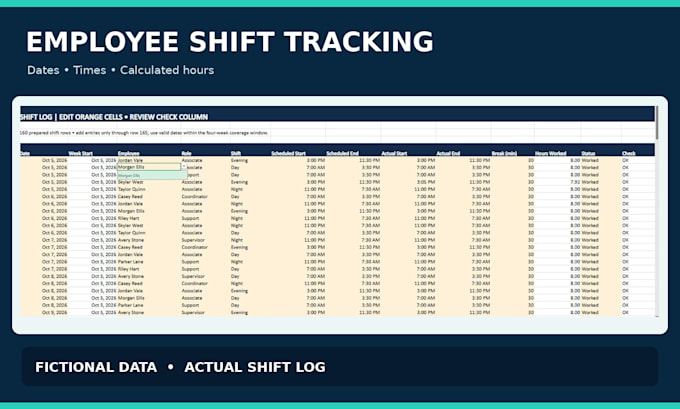Select Jordan Vale in the first Oct 5 row
Viewport: 680px width, 409px height.
(130, 160)
